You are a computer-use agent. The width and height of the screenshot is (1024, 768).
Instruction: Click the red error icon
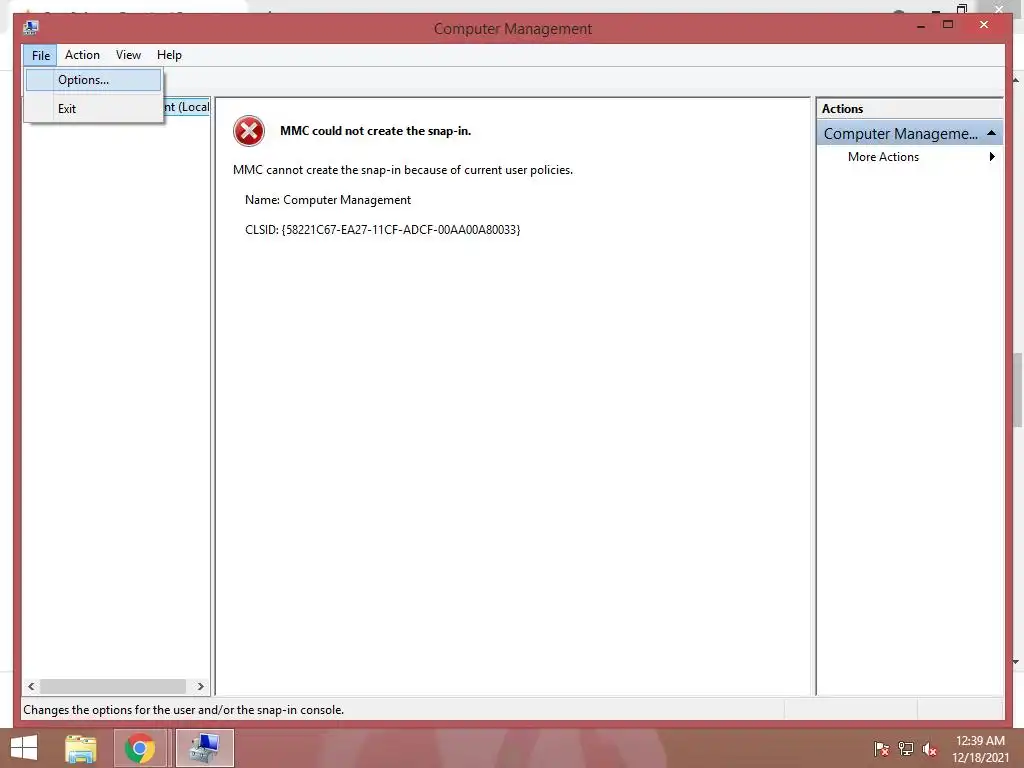(x=249, y=131)
